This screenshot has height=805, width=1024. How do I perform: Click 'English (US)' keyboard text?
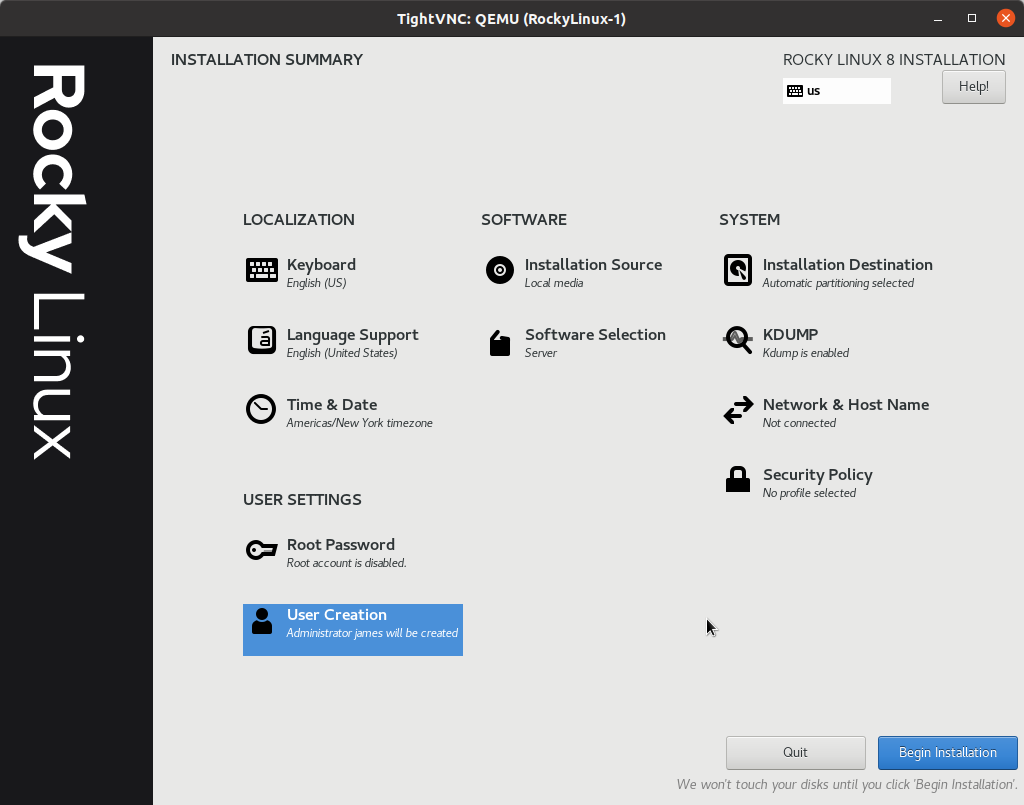point(317,283)
